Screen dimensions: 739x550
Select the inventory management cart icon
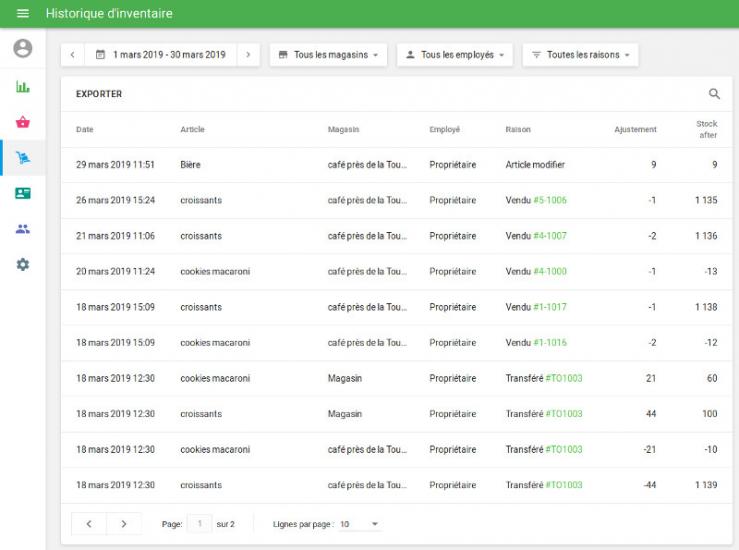tap(23, 157)
